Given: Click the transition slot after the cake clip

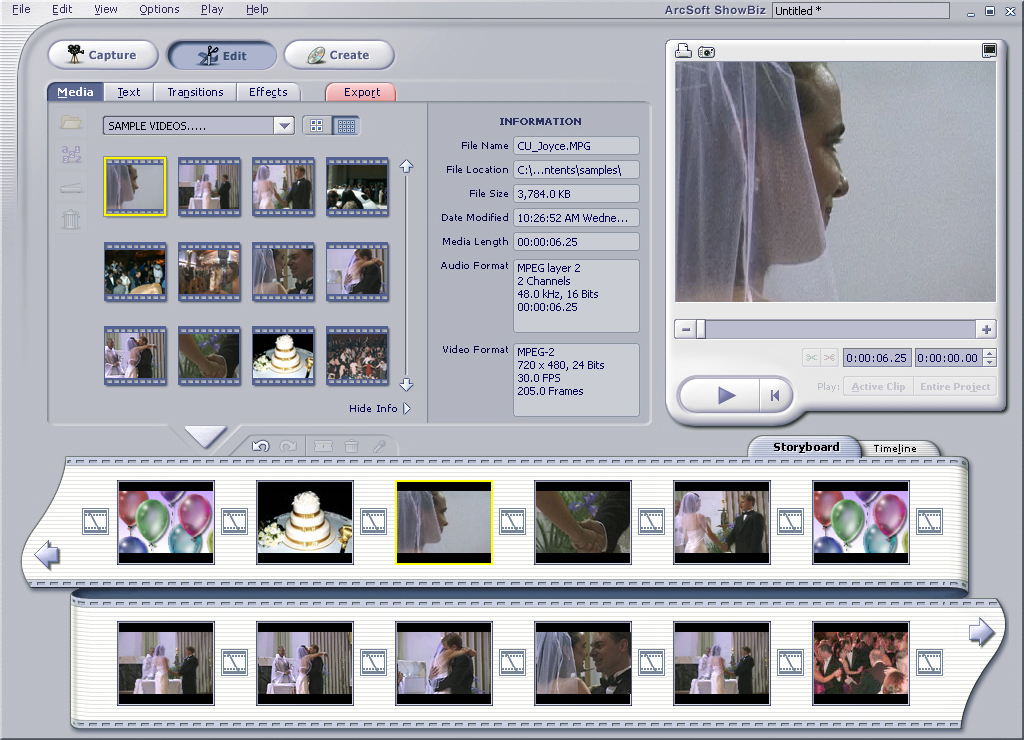Looking at the screenshot, I should [x=374, y=521].
